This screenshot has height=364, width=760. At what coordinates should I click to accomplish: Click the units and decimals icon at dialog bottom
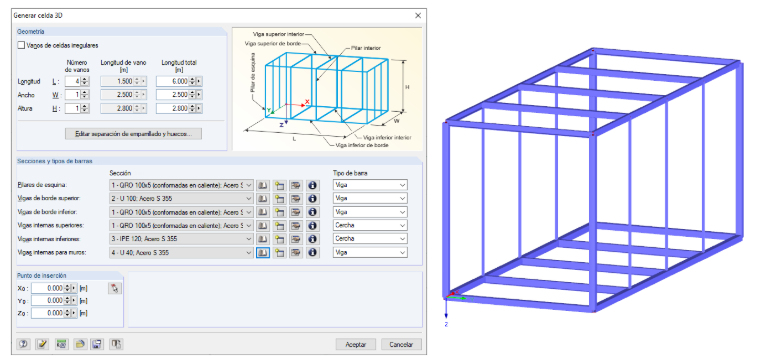(x=61, y=344)
